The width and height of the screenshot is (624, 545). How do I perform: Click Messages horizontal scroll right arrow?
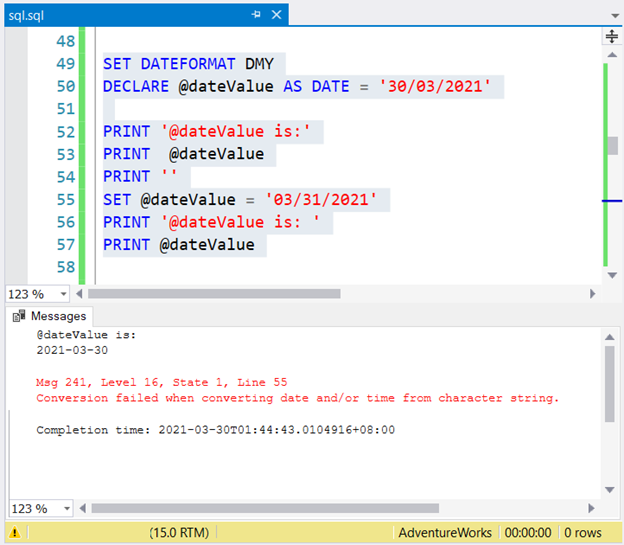pyautogui.click(x=591, y=508)
